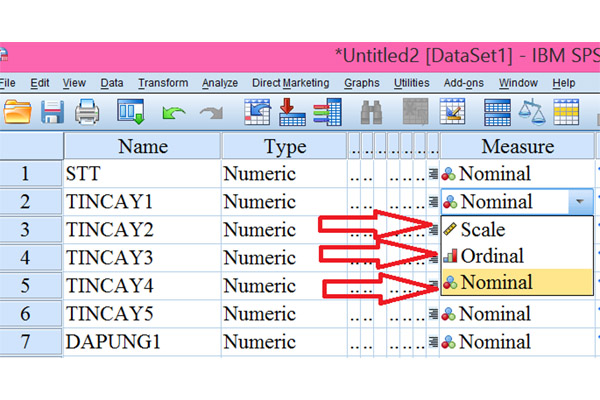Screen dimensions: 600x400
Task: Save the dataset with the floppy disk icon
Action: [x=52, y=112]
